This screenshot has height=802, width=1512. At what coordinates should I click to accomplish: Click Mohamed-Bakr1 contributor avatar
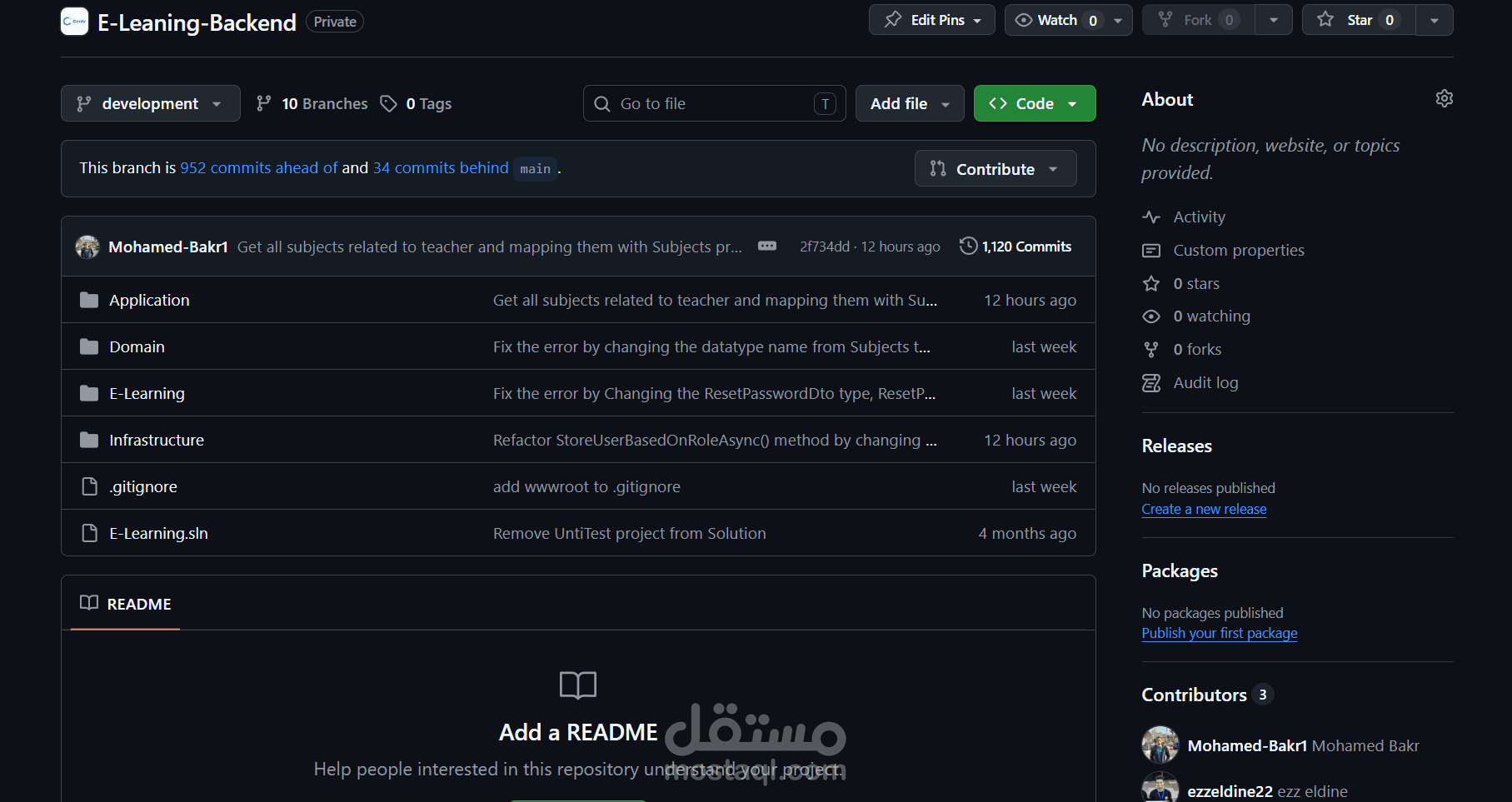click(1160, 745)
